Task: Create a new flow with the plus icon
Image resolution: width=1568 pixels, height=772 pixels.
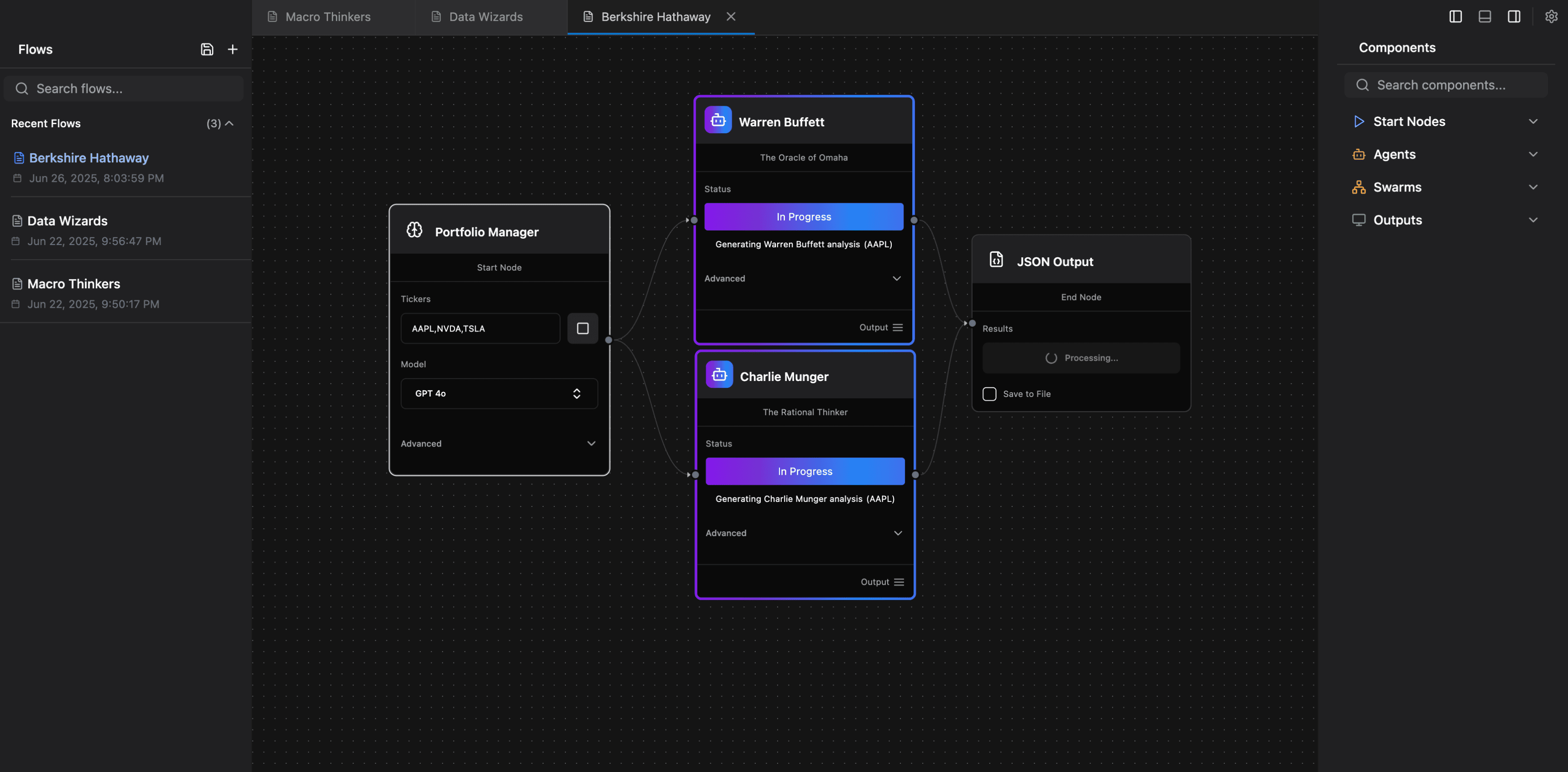Action: [x=233, y=49]
